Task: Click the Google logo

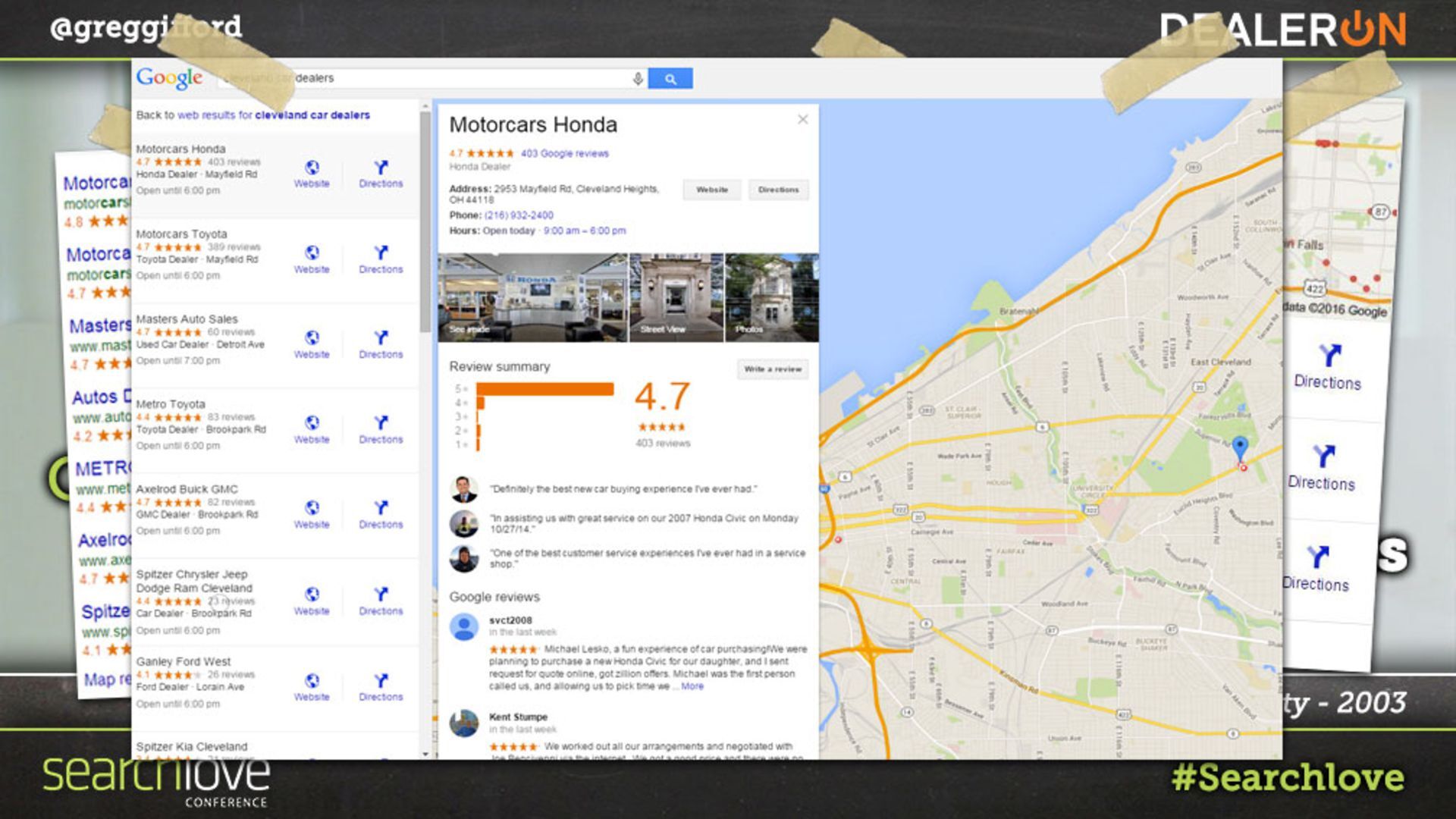Action: click(x=170, y=78)
